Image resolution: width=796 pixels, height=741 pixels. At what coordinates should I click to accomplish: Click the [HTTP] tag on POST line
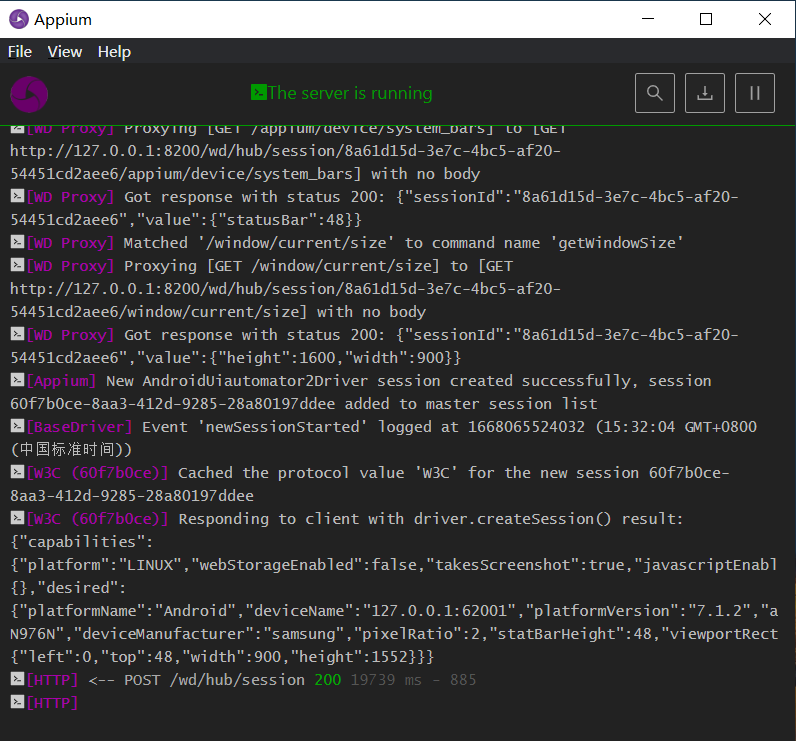point(52,680)
